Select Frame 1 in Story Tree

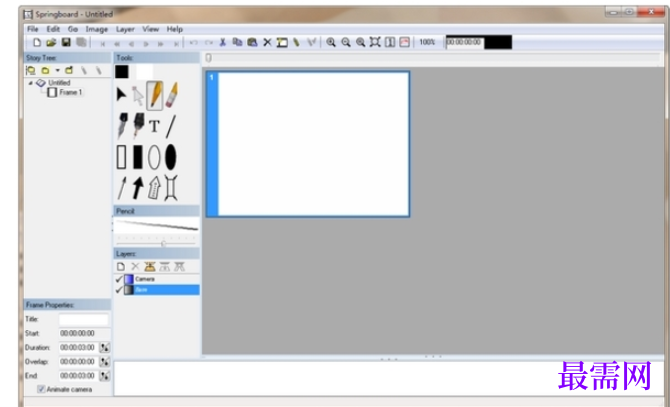(x=71, y=92)
